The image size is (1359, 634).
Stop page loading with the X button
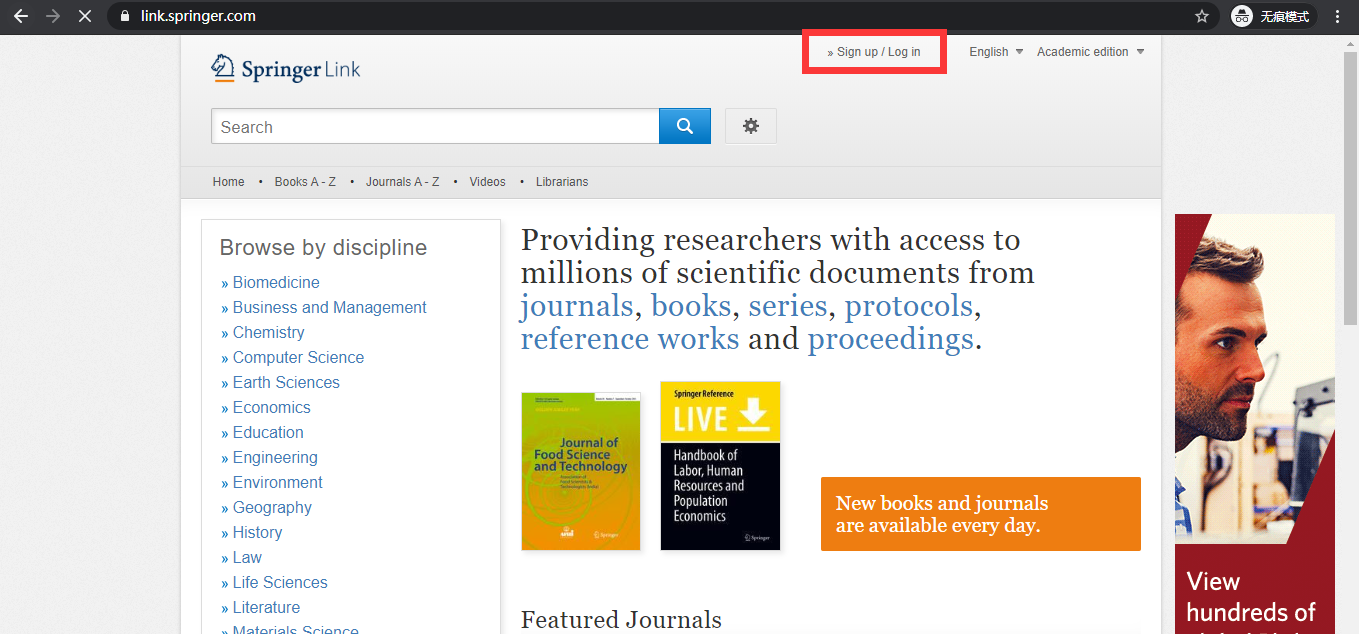(84, 16)
